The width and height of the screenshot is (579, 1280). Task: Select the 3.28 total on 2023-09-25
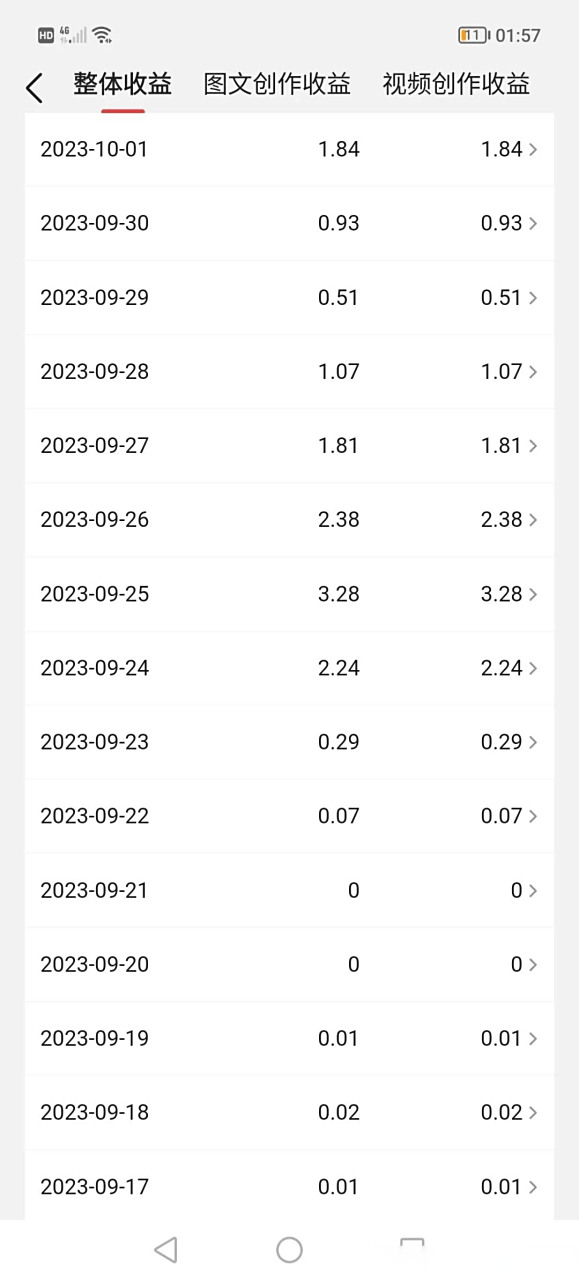tap(339, 594)
